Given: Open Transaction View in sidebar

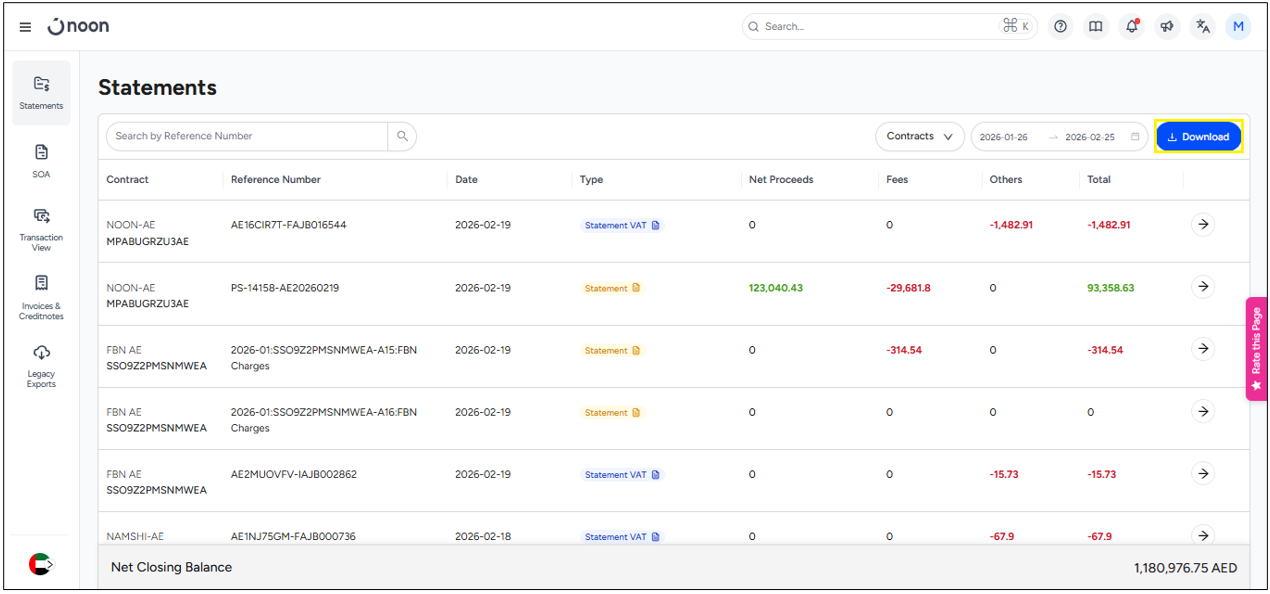Looking at the screenshot, I should [41, 229].
